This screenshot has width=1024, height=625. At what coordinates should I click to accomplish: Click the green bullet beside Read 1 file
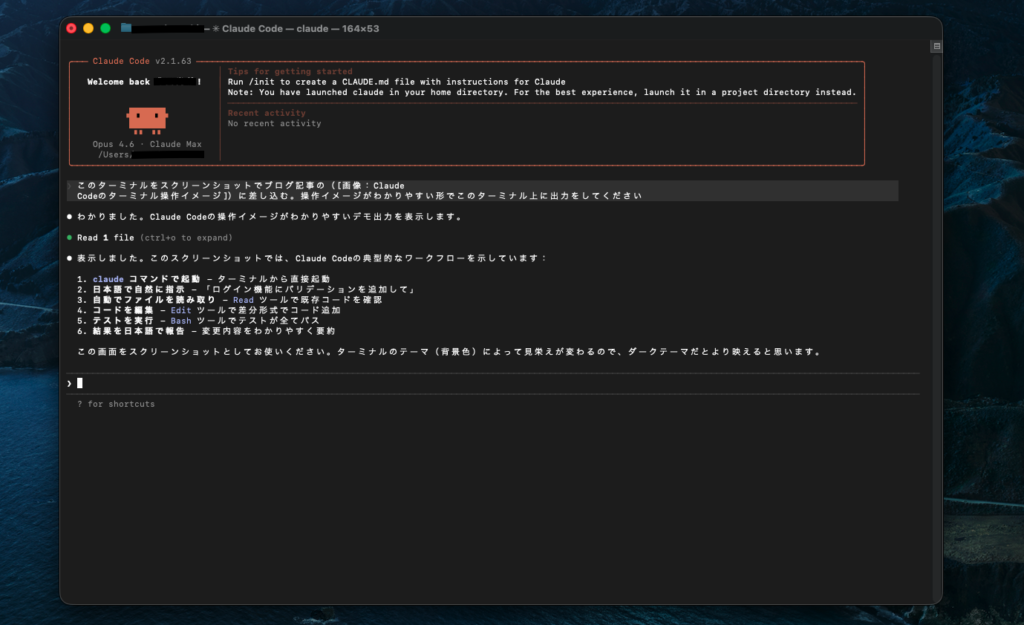69,238
